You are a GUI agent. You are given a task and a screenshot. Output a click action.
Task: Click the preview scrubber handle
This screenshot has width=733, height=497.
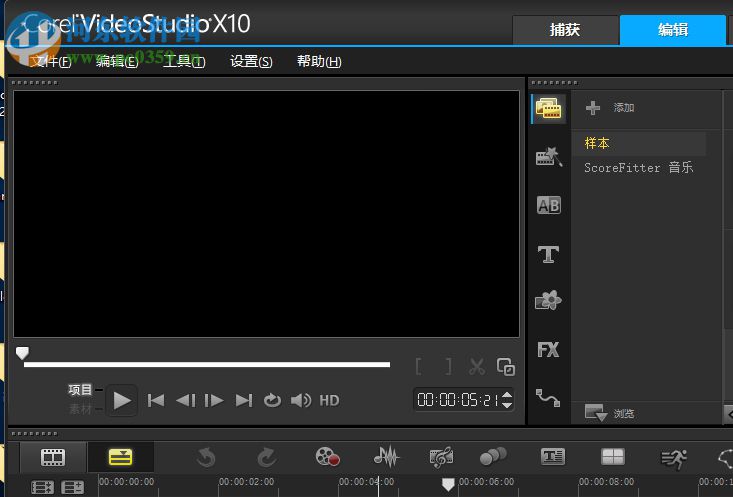(x=22, y=353)
